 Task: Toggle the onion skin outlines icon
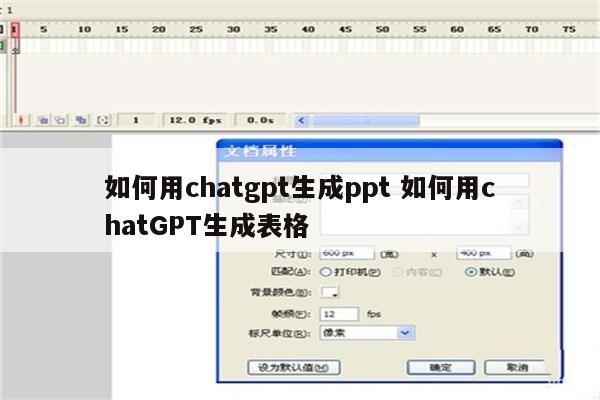pyautogui.click(x=60, y=120)
